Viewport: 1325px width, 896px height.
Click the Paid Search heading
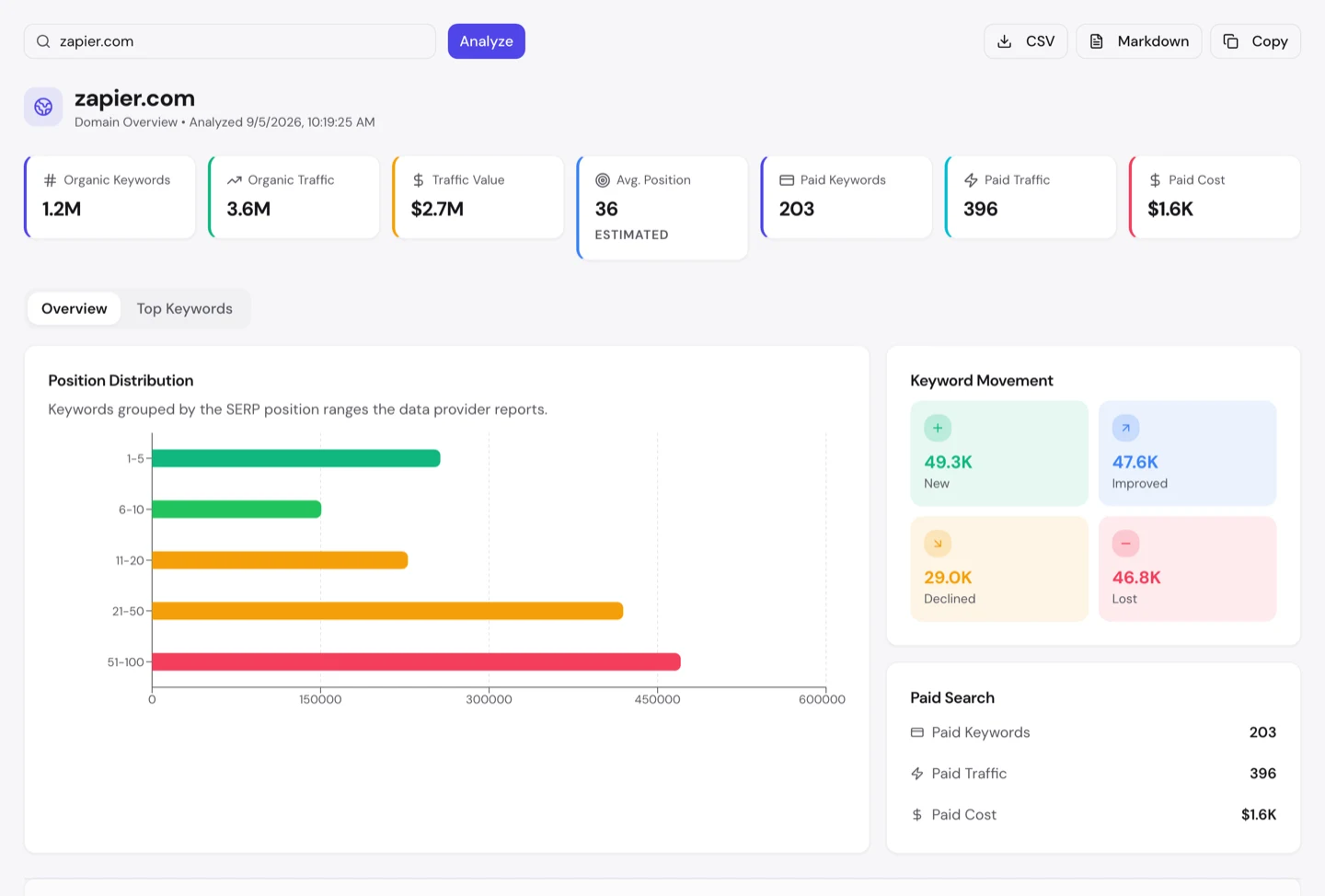click(x=952, y=698)
